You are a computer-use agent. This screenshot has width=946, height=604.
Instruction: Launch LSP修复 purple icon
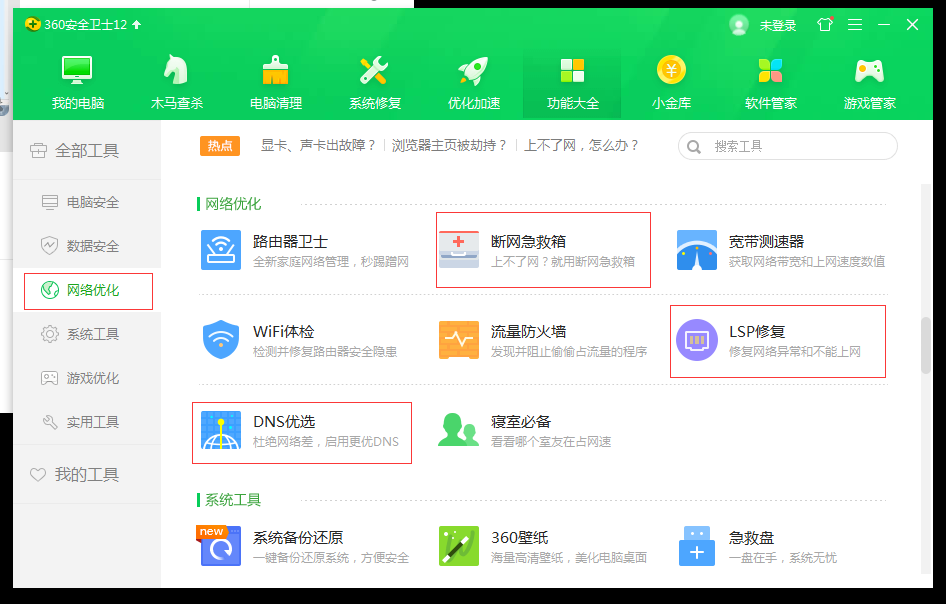[x=697, y=340]
